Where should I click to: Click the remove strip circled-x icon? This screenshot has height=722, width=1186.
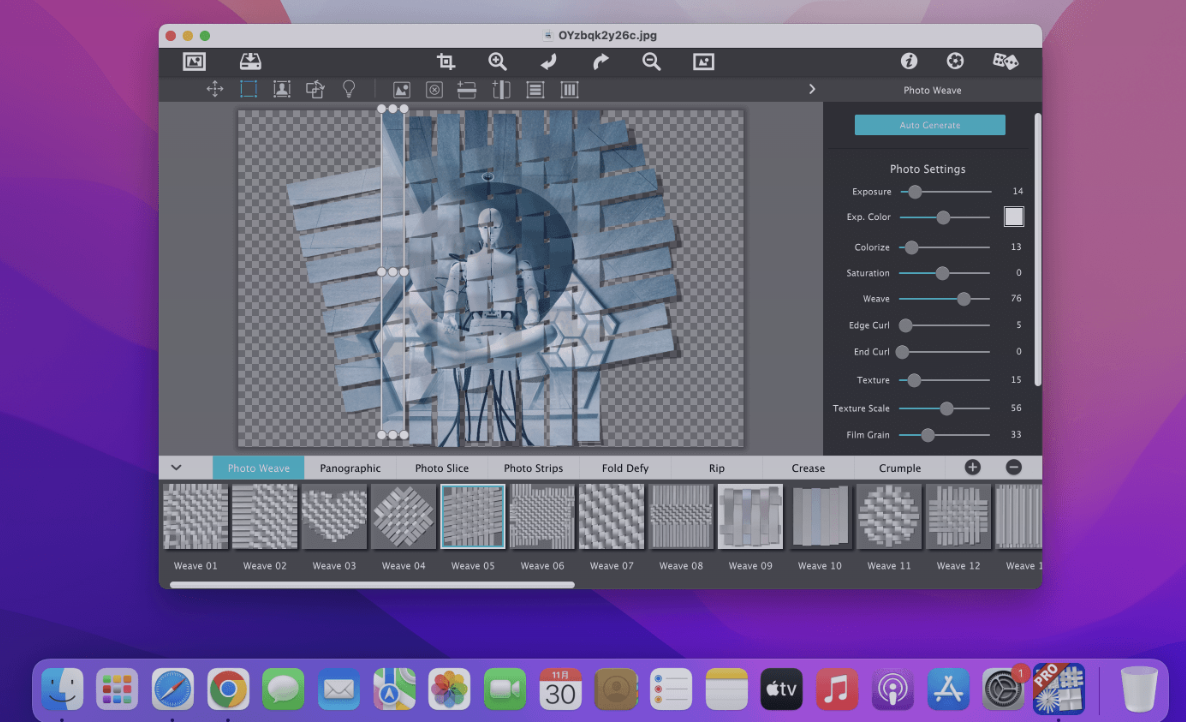point(434,90)
